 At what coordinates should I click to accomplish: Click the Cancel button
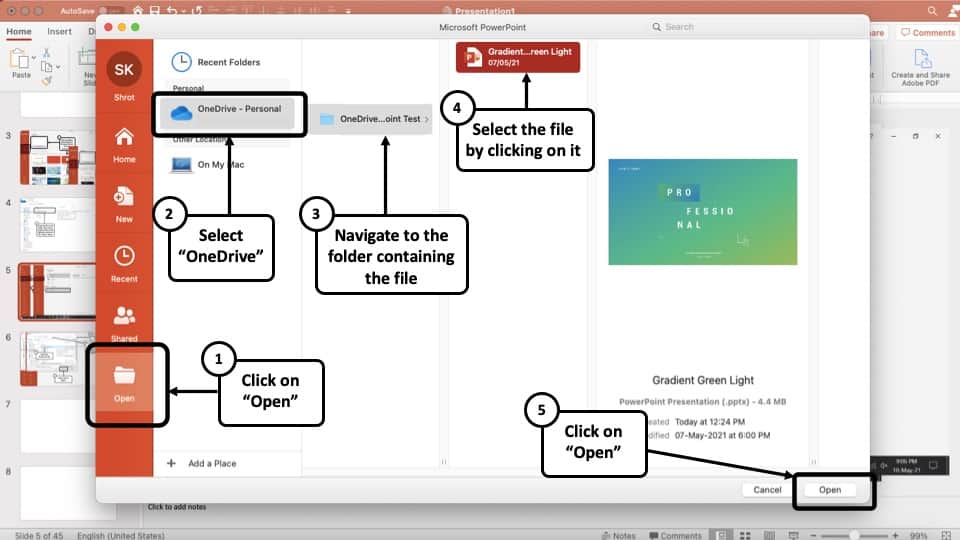pos(767,490)
